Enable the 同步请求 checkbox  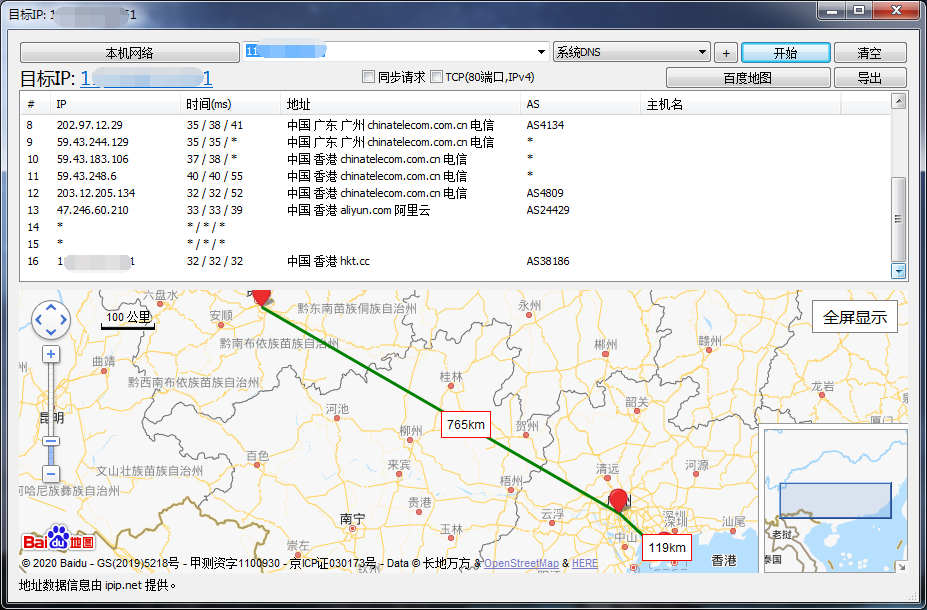pos(368,77)
